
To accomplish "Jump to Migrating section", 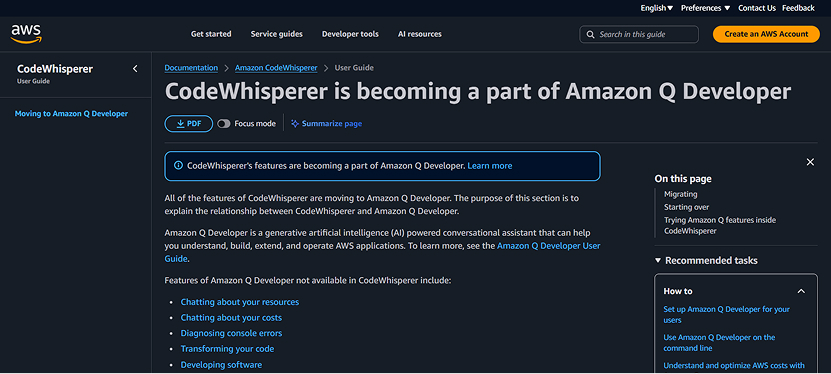I will 680,194.
